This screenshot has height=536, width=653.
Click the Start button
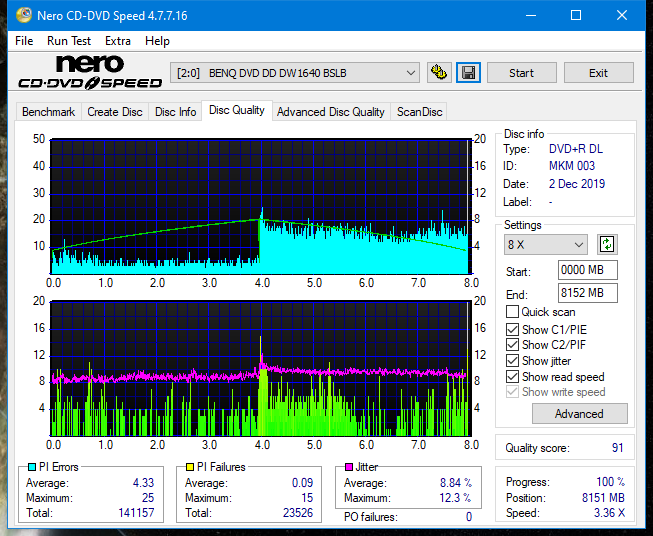(521, 73)
